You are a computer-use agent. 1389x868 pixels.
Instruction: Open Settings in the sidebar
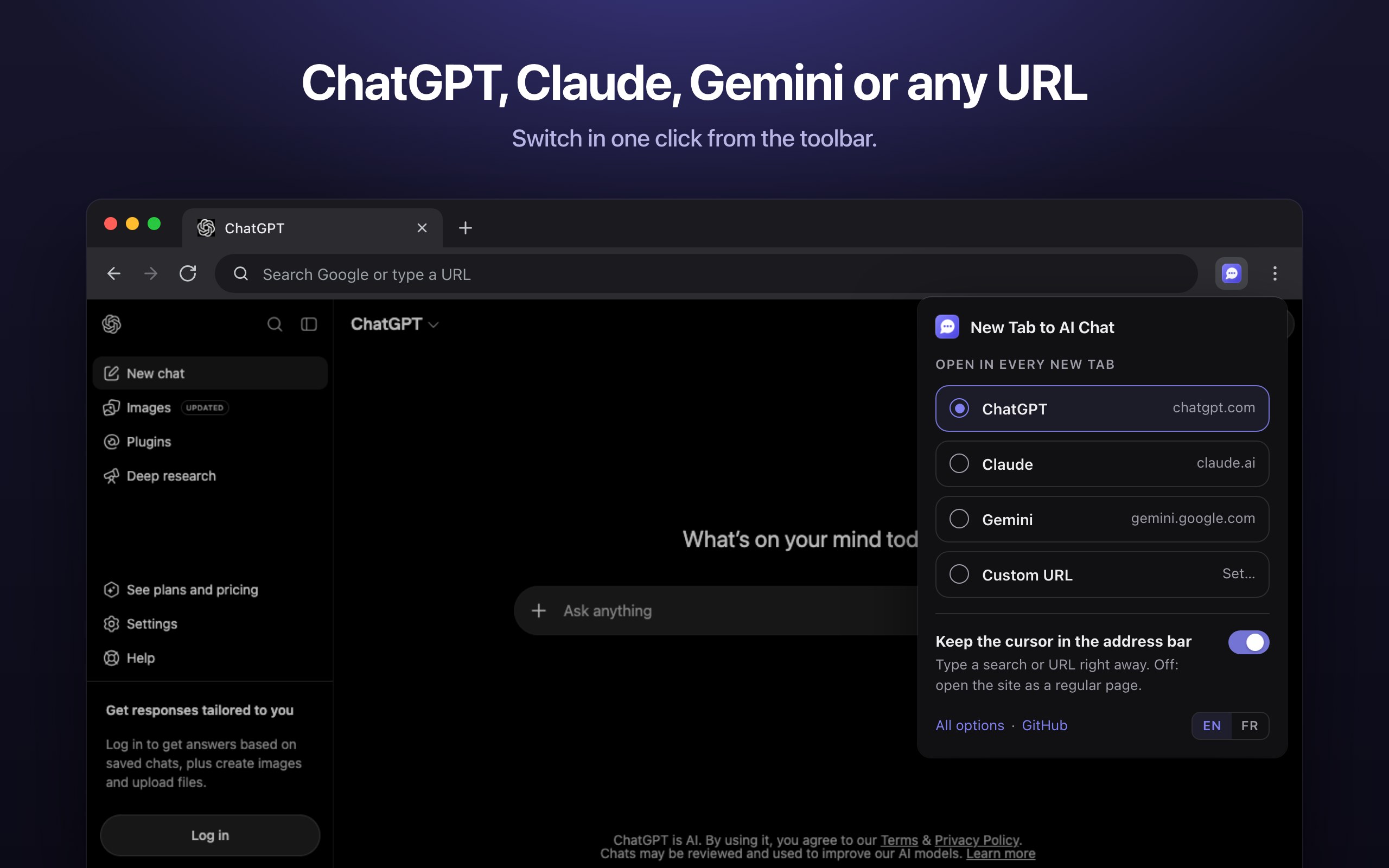[x=210, y=623]
